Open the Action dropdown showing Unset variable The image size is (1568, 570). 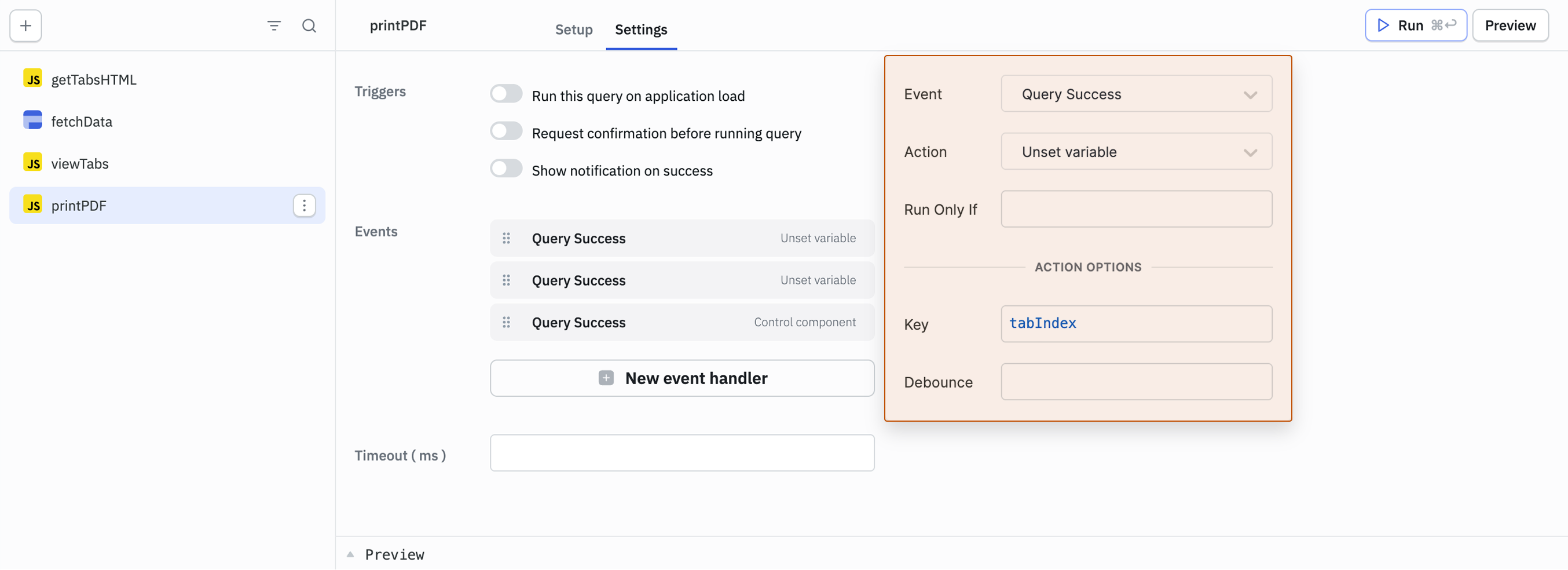[1136, 152]
